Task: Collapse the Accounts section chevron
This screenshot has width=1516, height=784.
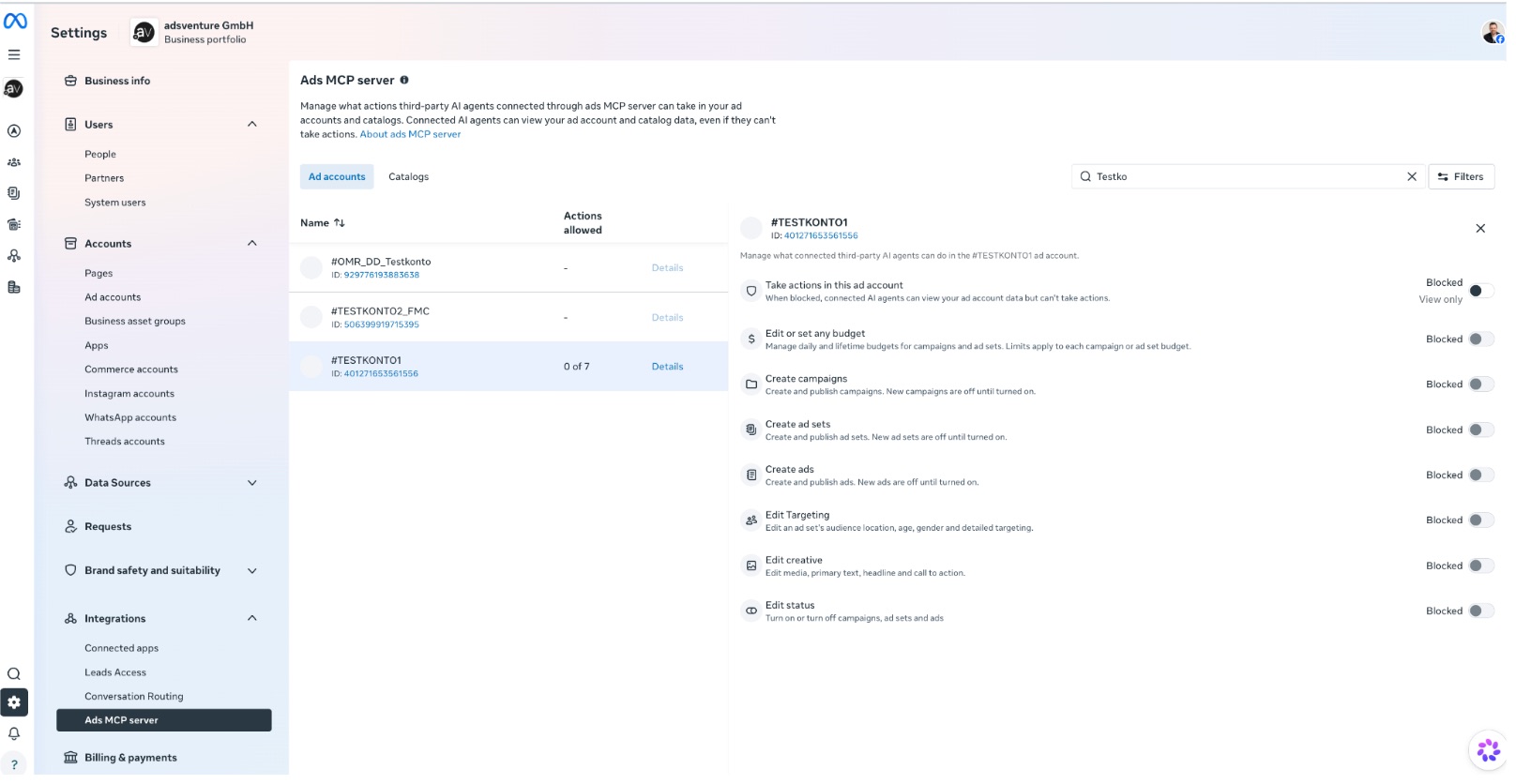Action: [252, 243]
